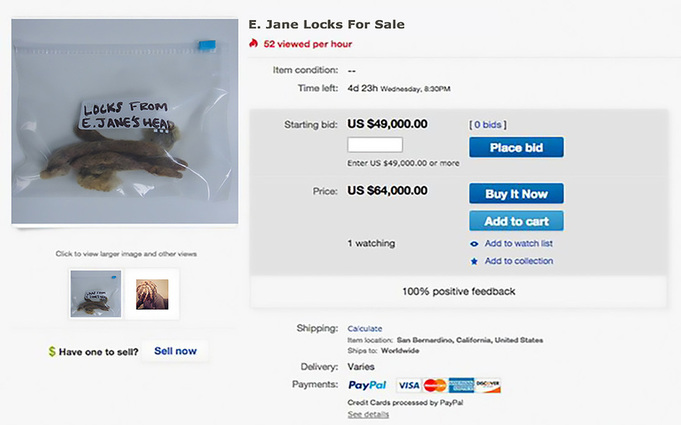Click the PayPal logo in Payments
This screenshot has height=425, width=681.
(367, 385)
